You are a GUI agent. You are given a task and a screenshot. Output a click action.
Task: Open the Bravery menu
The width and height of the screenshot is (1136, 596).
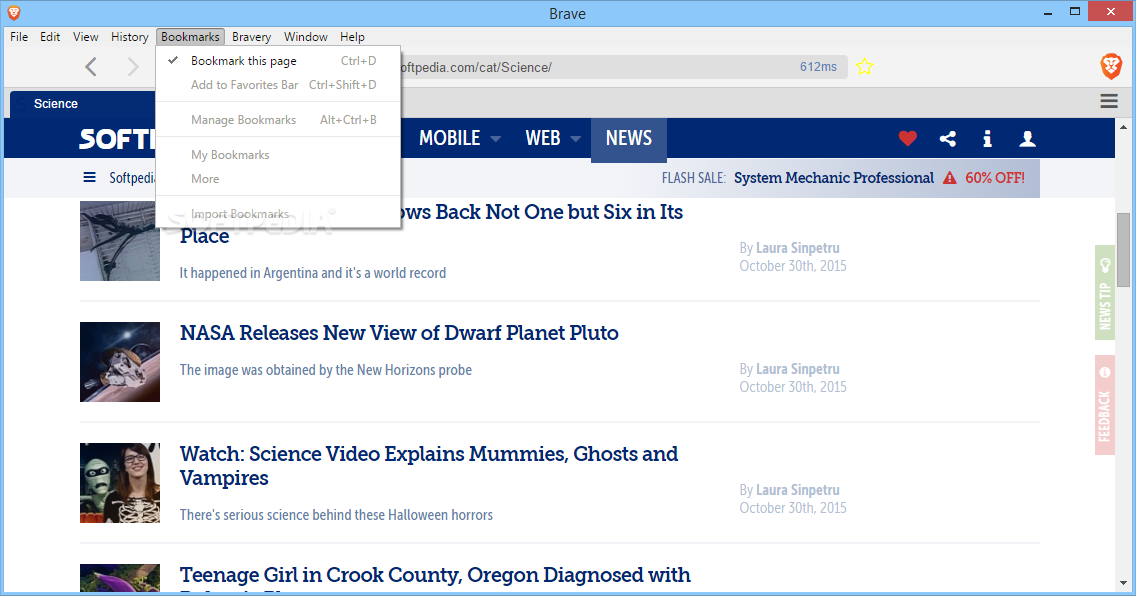(x=251, y=36)
